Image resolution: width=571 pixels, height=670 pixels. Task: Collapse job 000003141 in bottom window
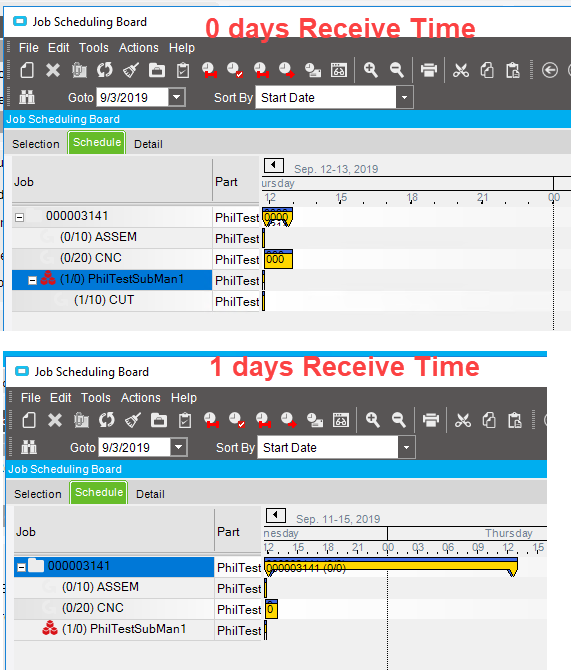21,567
